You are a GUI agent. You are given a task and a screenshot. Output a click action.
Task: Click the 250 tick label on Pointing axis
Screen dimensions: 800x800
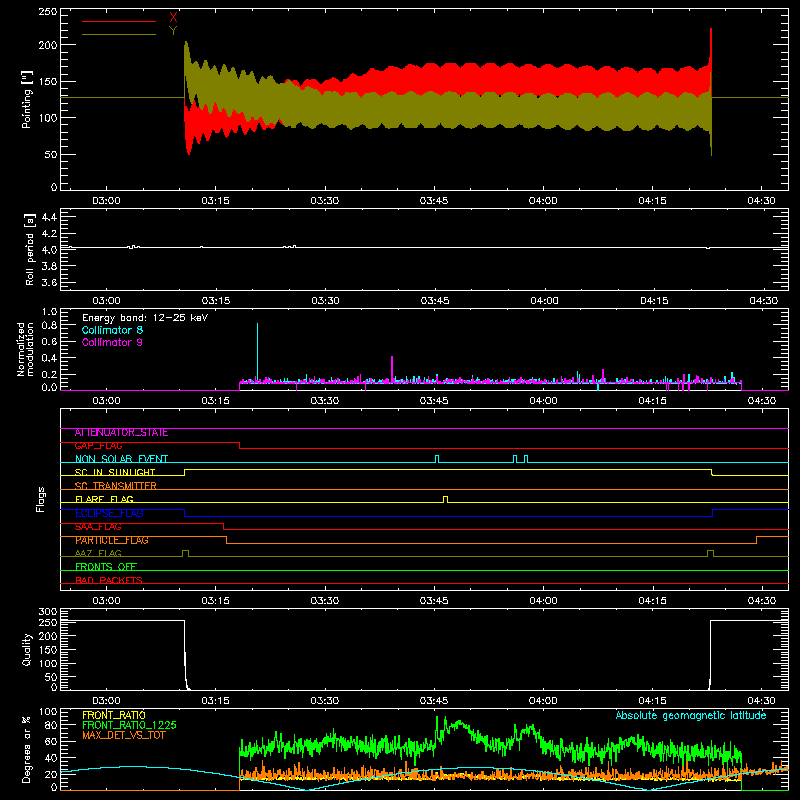pyautogui.click(x=48, y=12)
